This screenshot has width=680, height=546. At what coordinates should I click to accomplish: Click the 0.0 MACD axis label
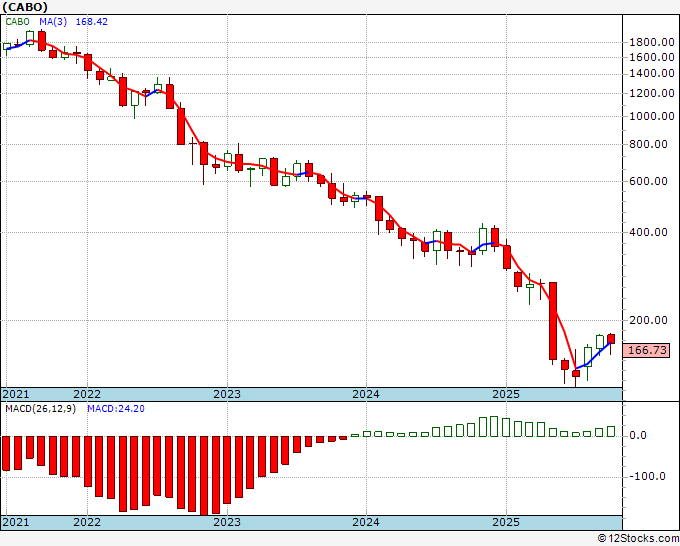tap(638, 435)
